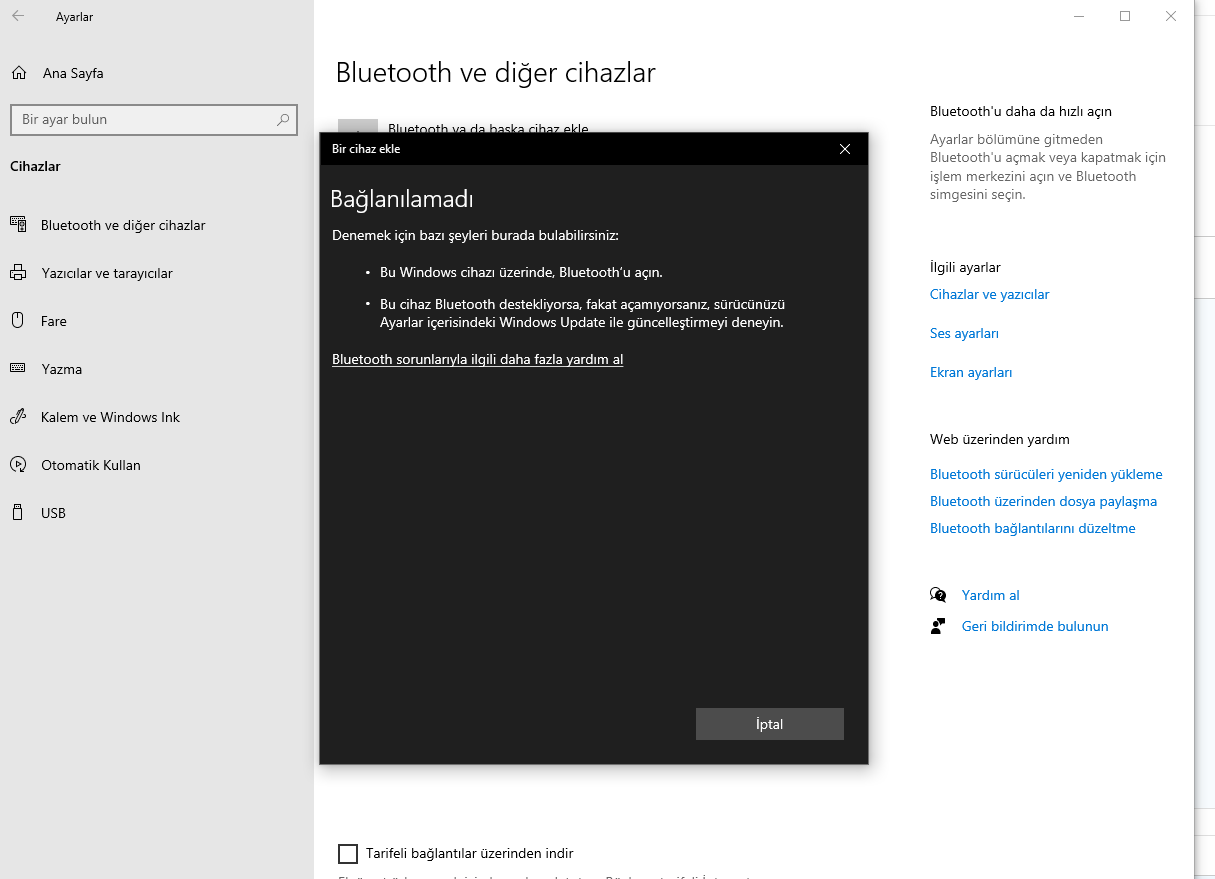Open Ses ayarları link
This screenshot has height=879, width=1215.
[x=964, y=333]
